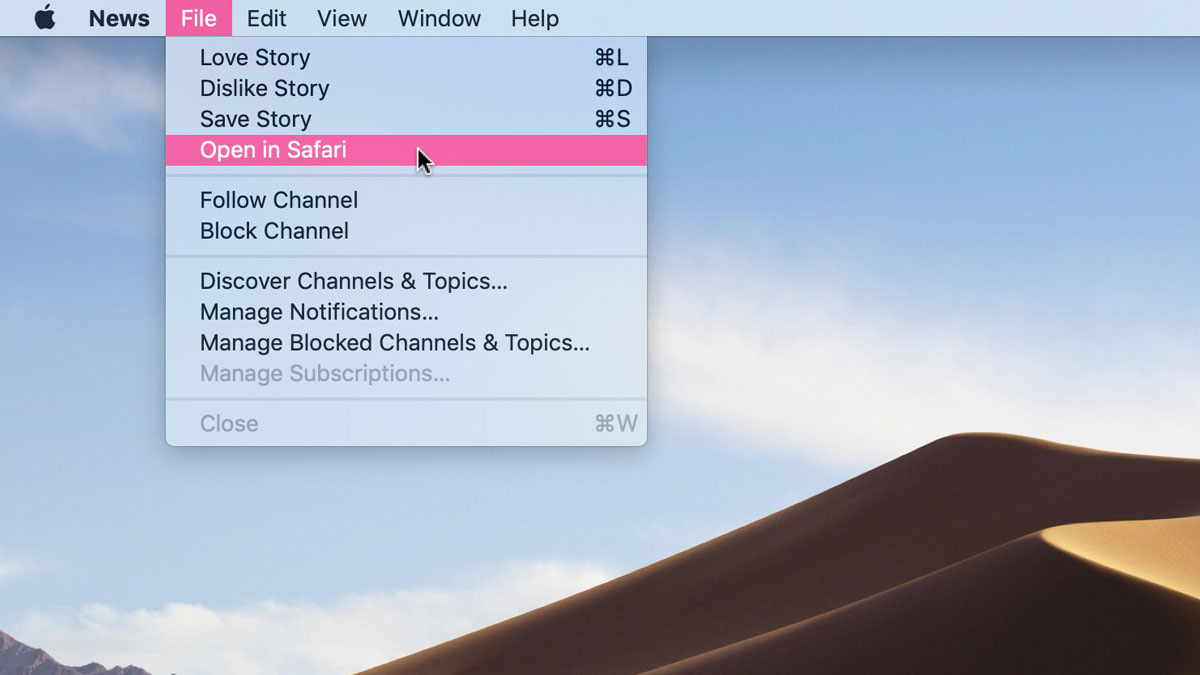Open the Window menu

pos(439,18)
